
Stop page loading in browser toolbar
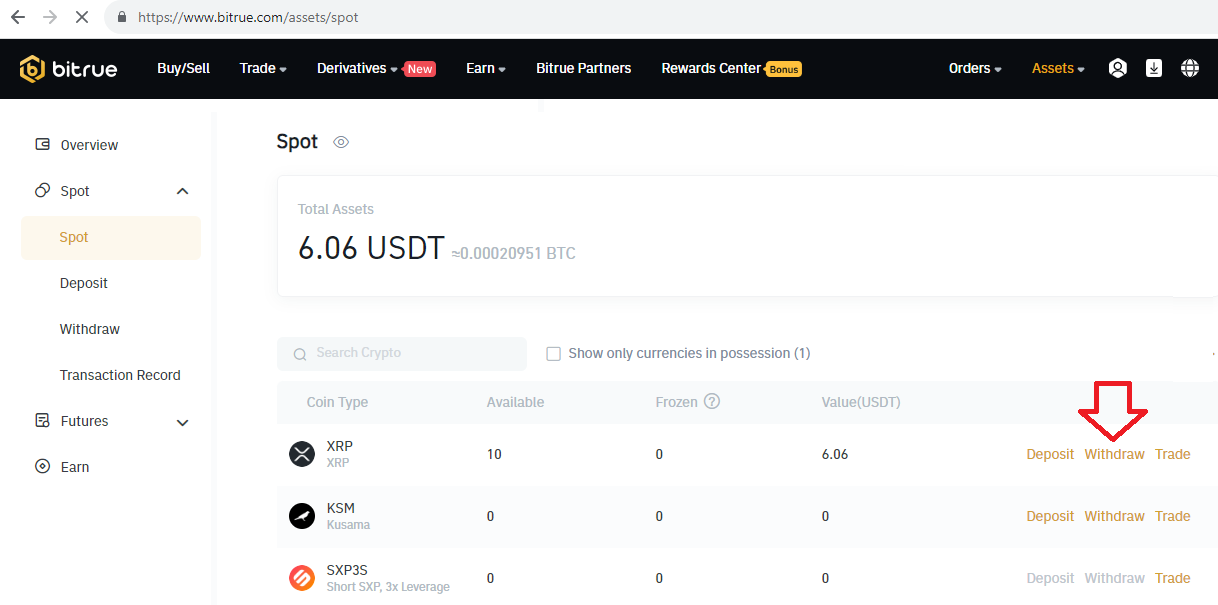pos(81,17)
